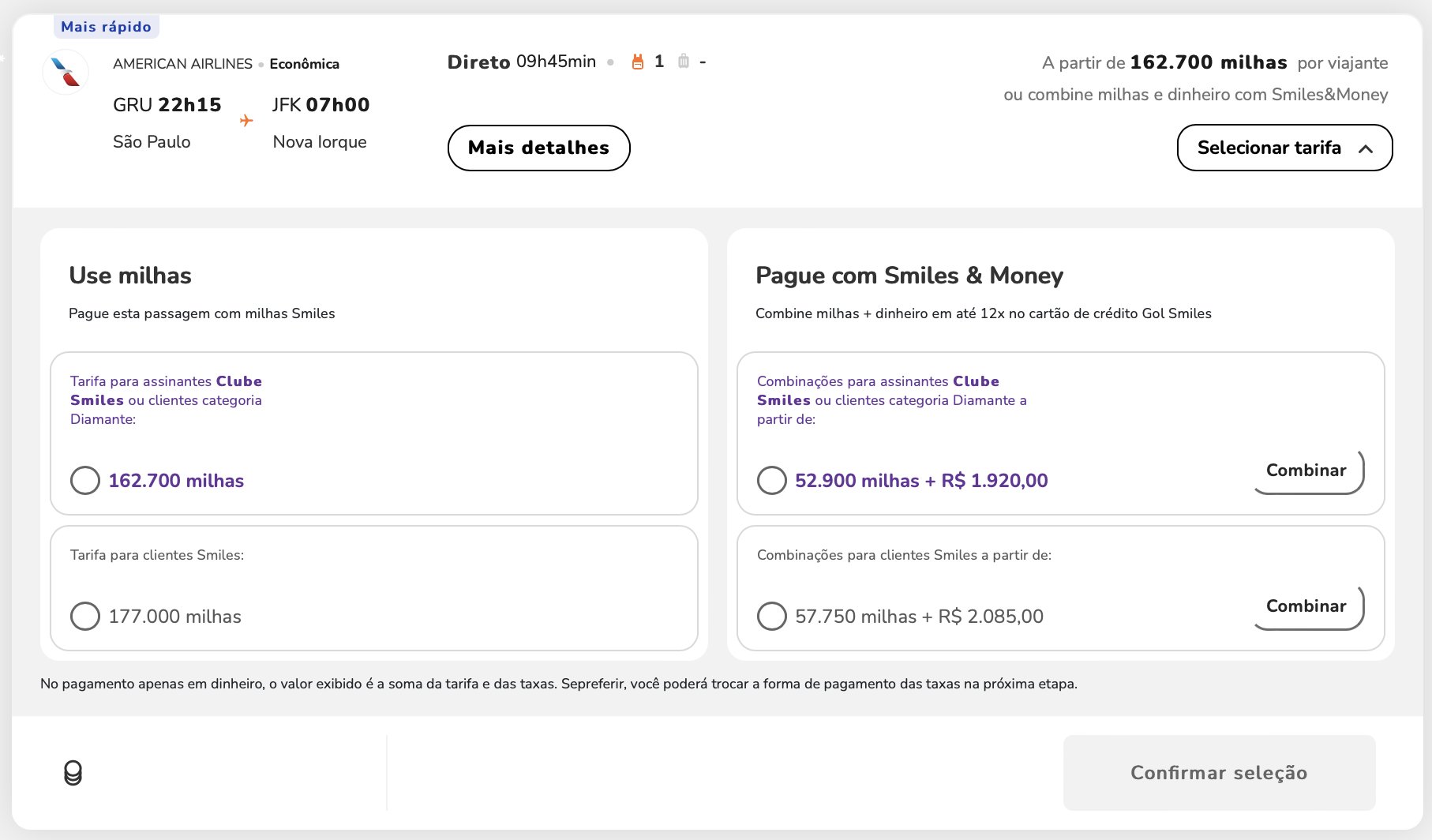Click the GRU 22h15 departure time

[x=167, y=105]
